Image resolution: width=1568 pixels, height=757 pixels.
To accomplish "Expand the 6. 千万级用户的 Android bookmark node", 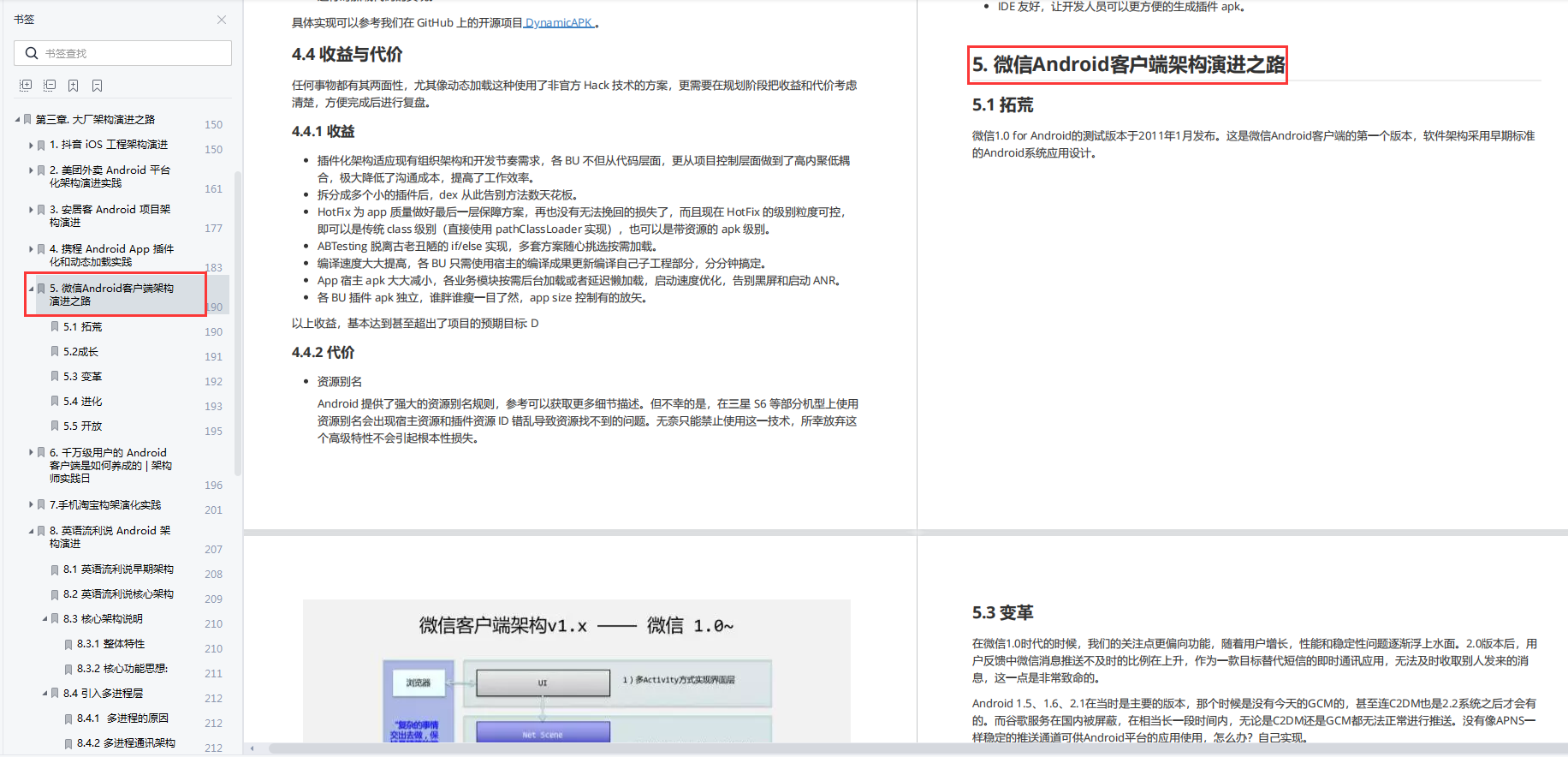I will [x=31, y=452].
